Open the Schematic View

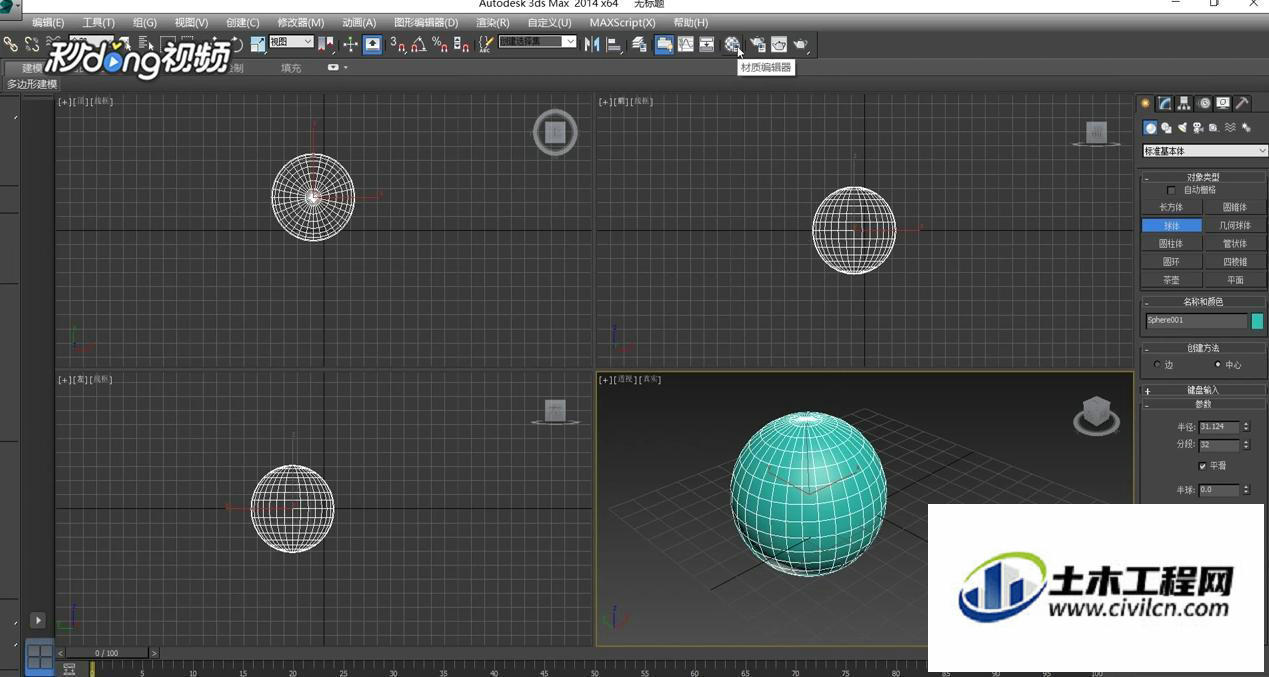706,44
